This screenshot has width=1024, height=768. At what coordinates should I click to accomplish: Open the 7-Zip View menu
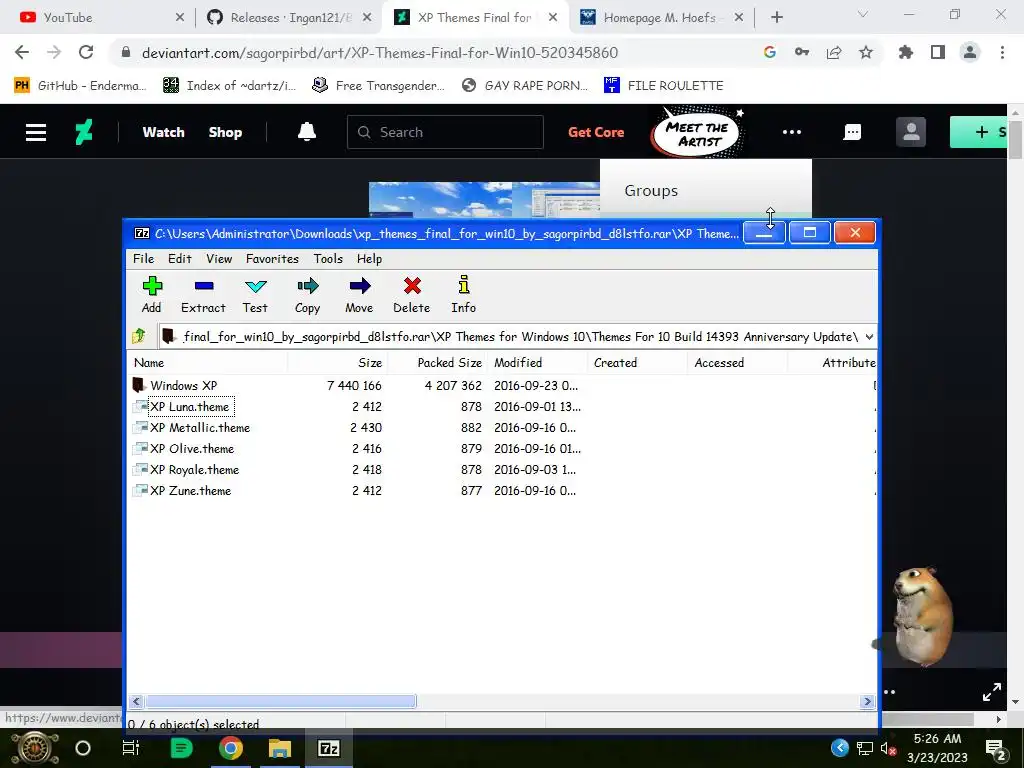[219, 259]
